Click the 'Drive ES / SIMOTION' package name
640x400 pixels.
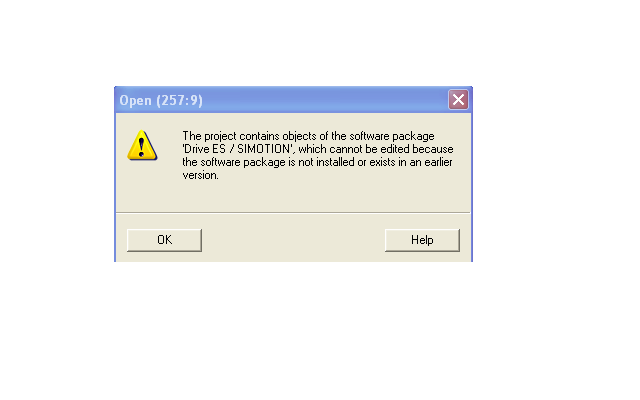click(x=238, y=149)
